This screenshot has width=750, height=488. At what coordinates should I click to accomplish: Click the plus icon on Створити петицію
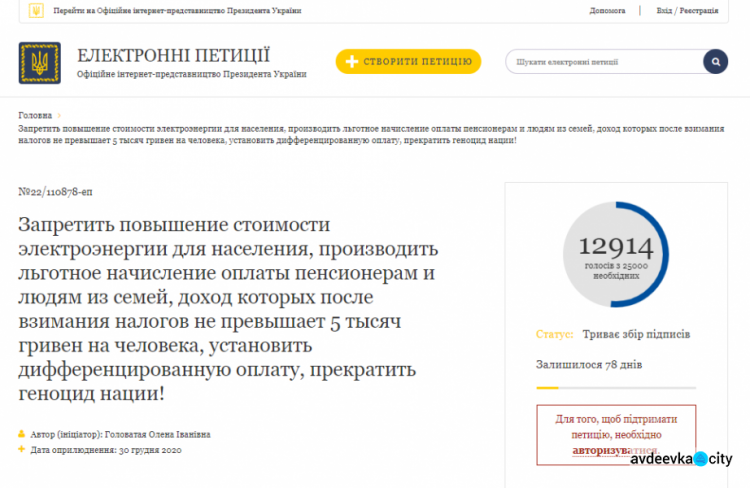(351, 62)
